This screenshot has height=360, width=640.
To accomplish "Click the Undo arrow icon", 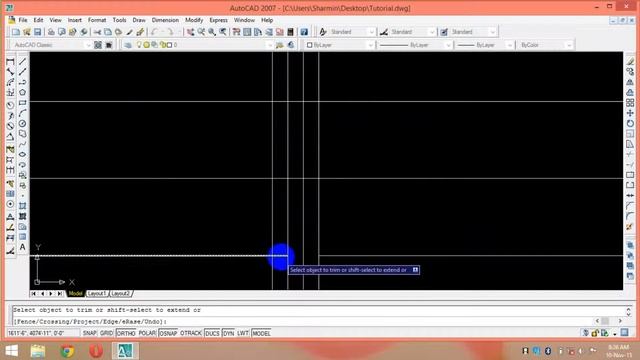I will click(x=154, y=32).
